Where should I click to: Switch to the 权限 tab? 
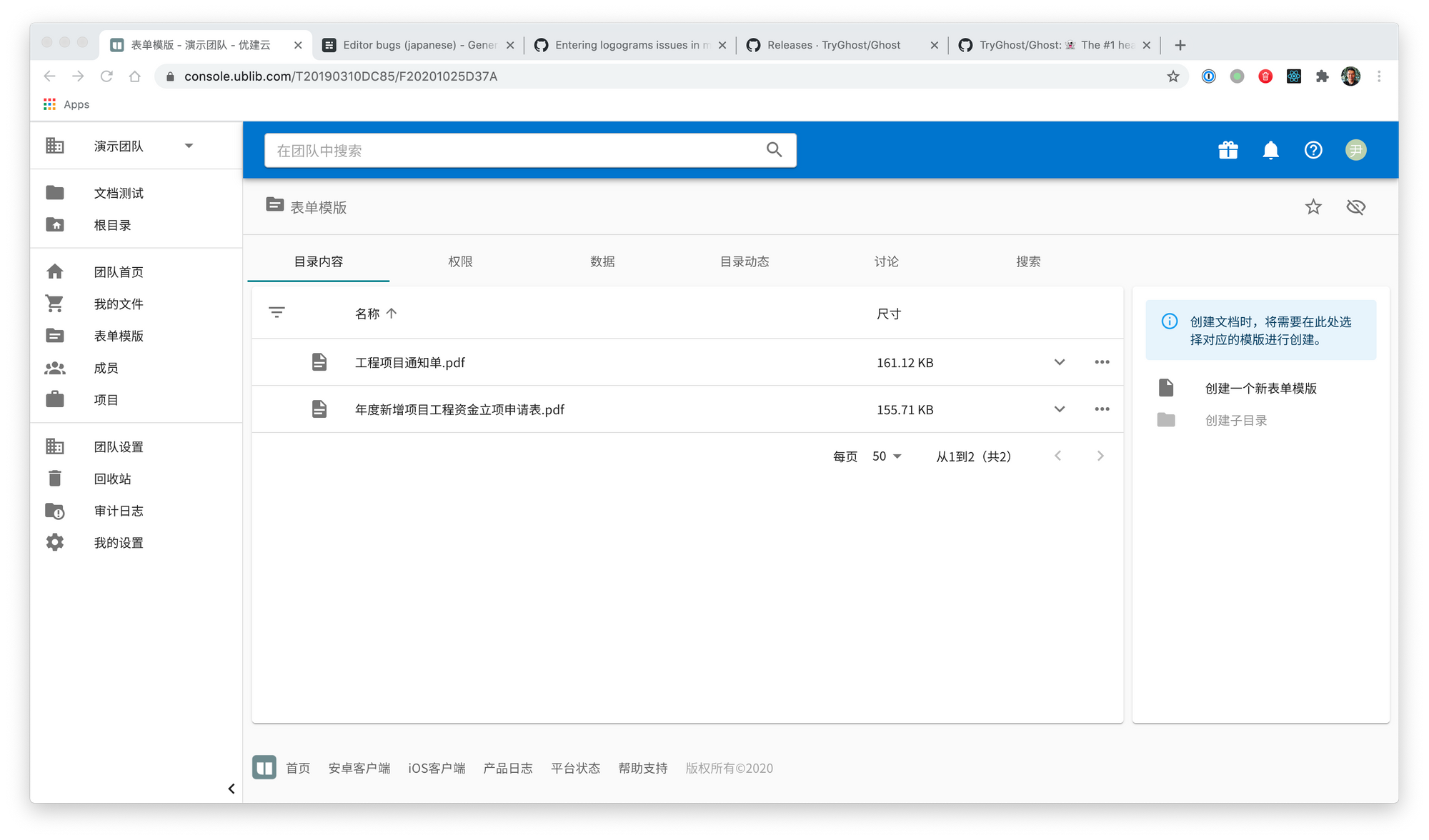click(460, 261)
